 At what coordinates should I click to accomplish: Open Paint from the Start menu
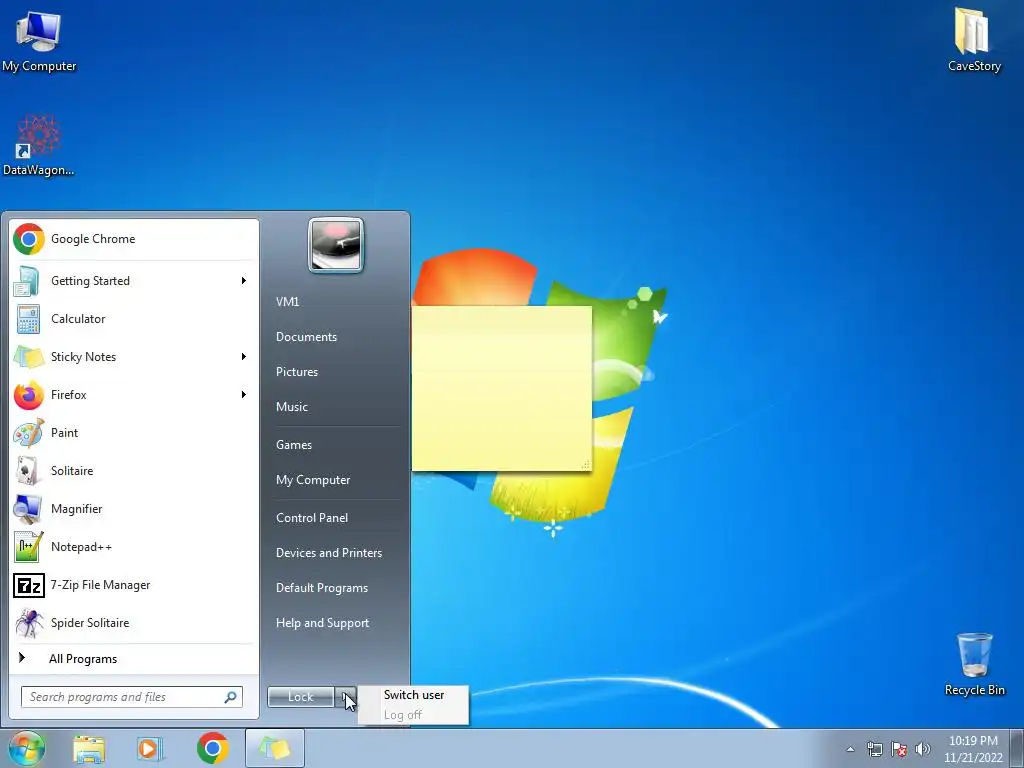coord(134,432)
